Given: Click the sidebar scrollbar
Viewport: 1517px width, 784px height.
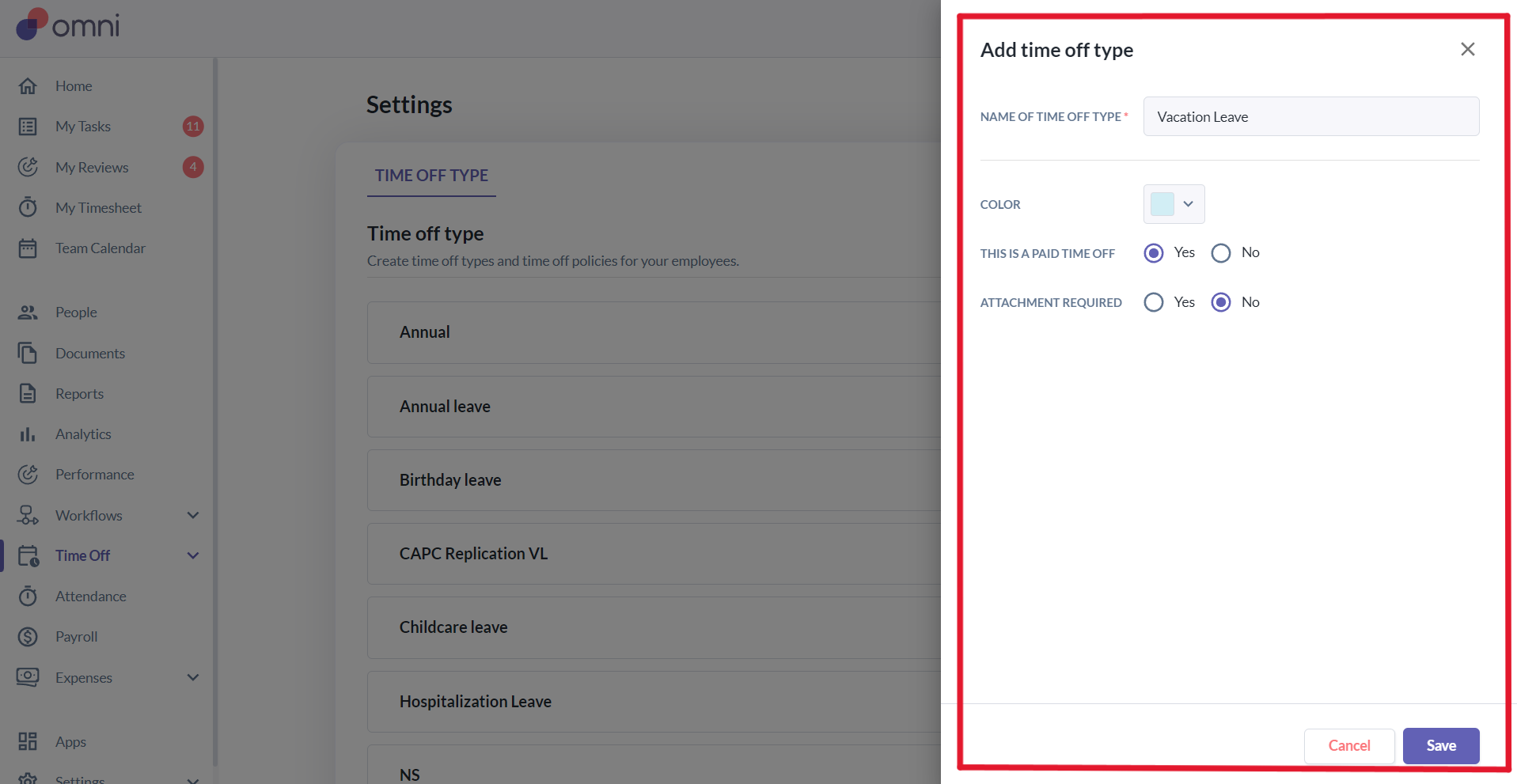Looking at the screenshot, I should [x=215, y=411].
